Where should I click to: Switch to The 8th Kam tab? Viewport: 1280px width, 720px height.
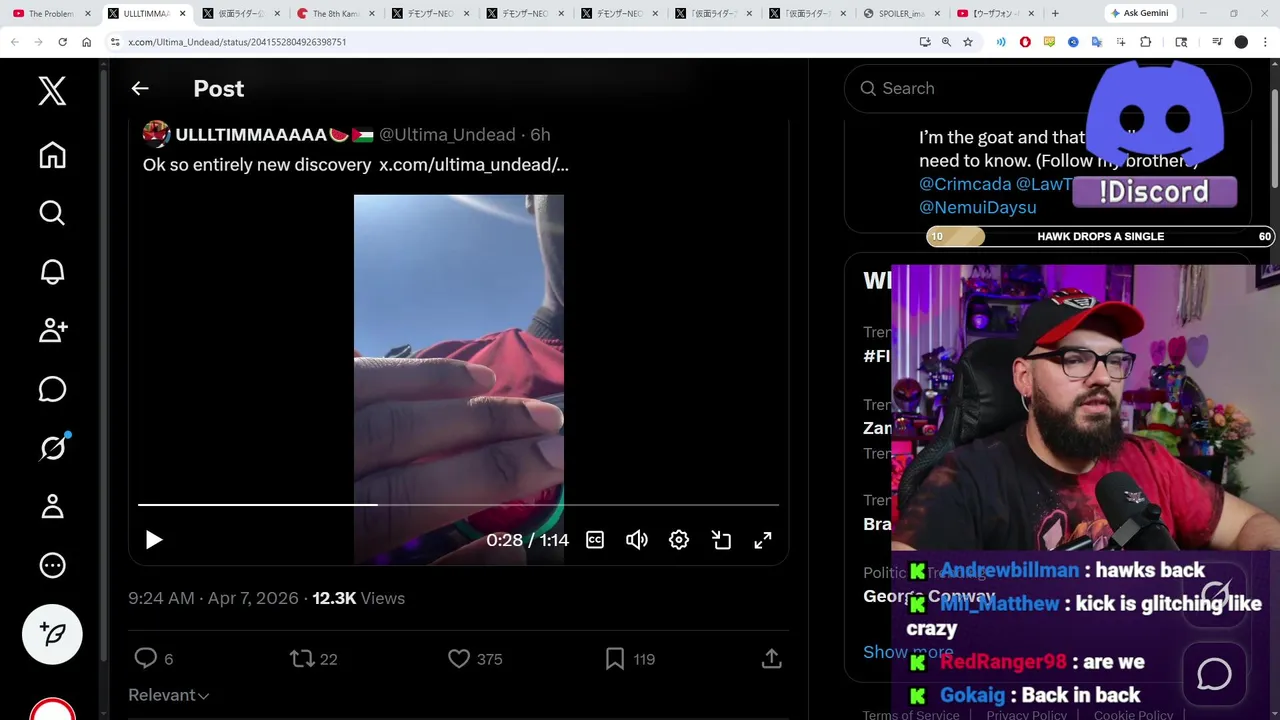(x=337, y=14)
